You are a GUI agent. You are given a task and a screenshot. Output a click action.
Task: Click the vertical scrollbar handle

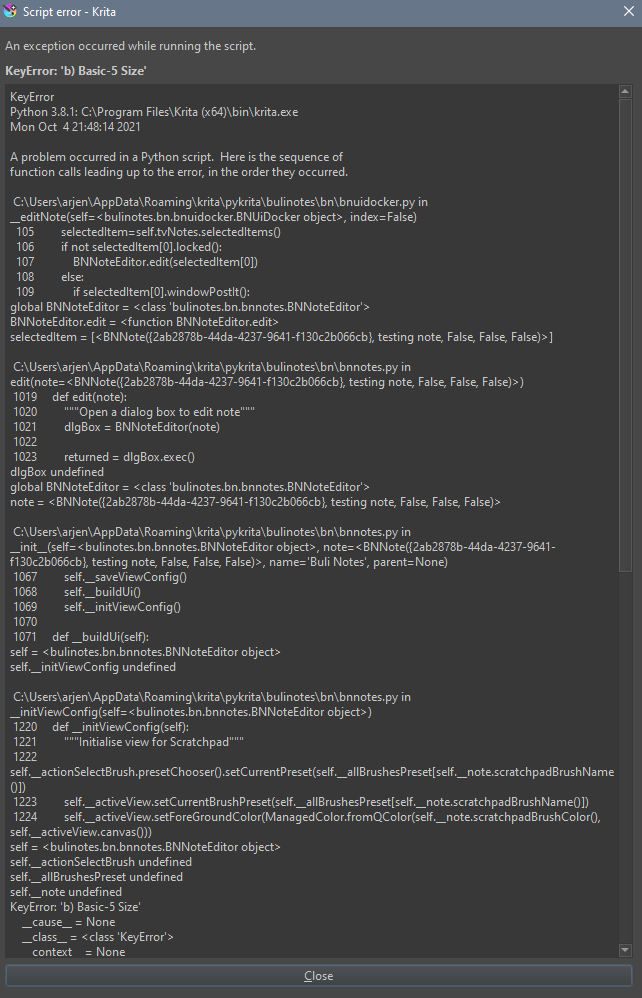click(x=625, y=335)
